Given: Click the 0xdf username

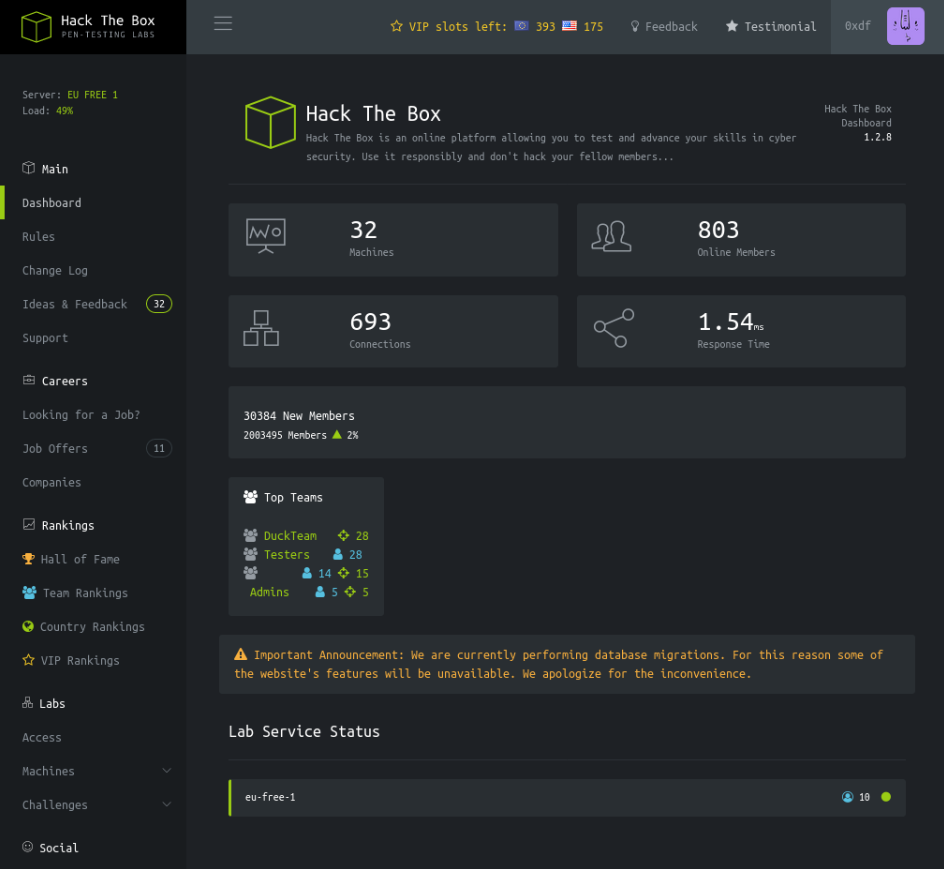Looking at the screenshot, I should pos(857,26).
